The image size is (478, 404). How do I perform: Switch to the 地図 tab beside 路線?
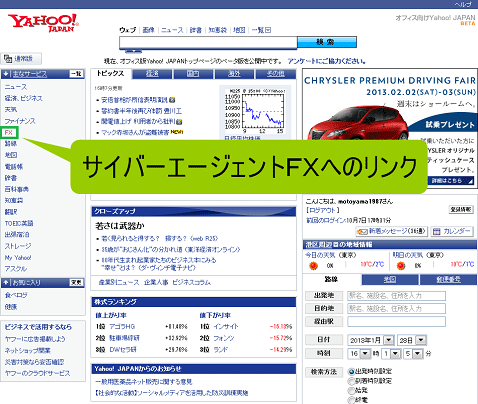[390, 279]
